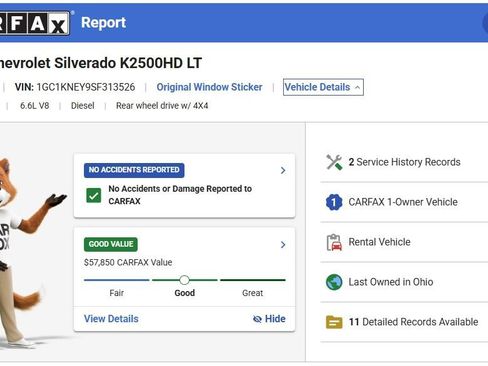
Task: Expand the Good Value card chevron
Action: coord(283,245)
